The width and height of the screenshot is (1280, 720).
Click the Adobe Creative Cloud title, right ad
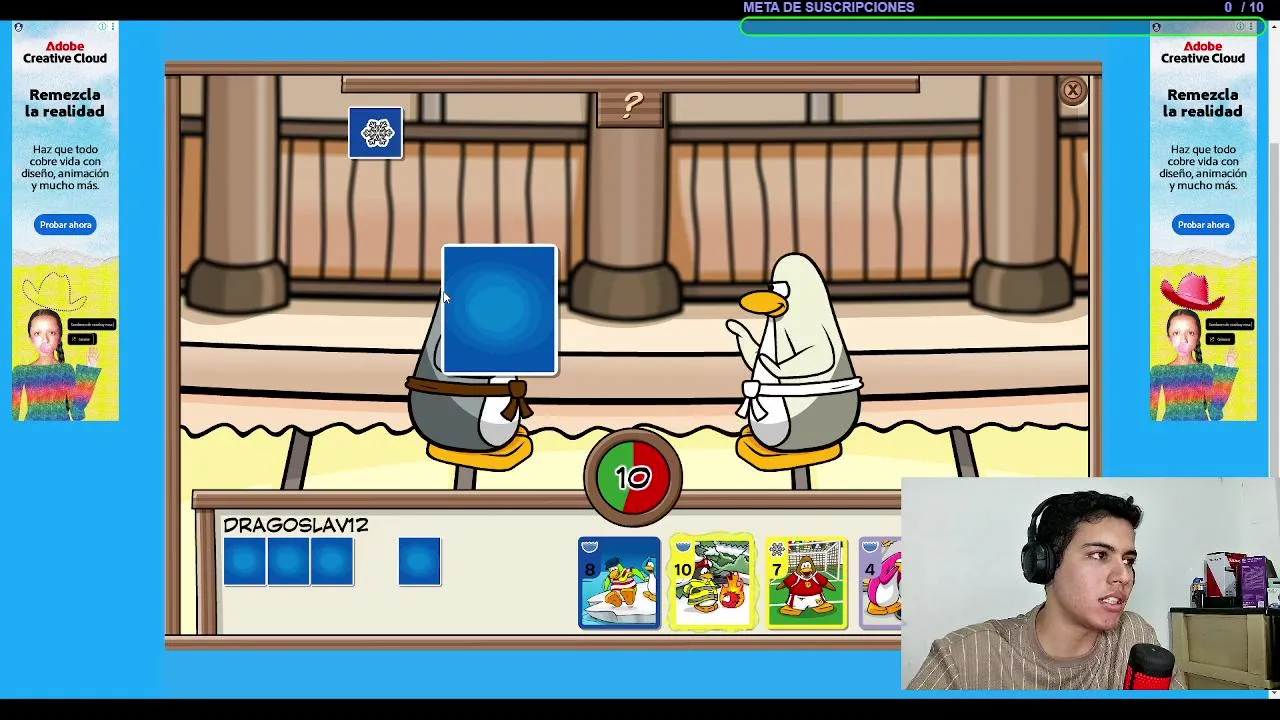tap(1202, 52)
